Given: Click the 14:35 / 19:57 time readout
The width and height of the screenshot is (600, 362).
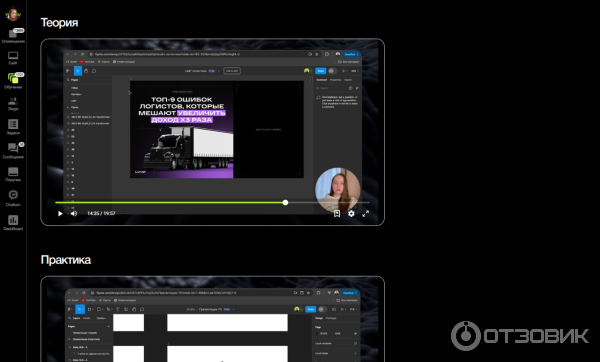Looking at the screenshot, I should (x=101, y=214).
